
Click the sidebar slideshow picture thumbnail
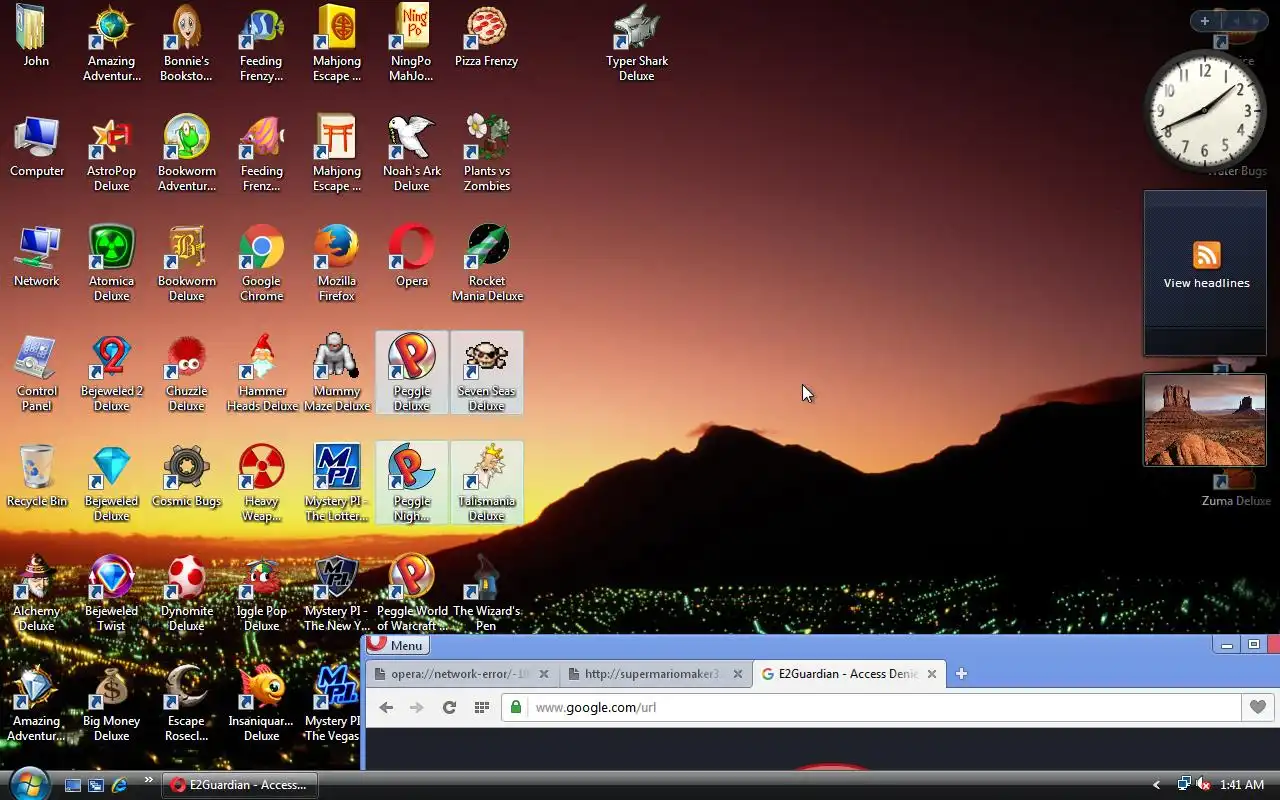click(x=1205, y=420)
